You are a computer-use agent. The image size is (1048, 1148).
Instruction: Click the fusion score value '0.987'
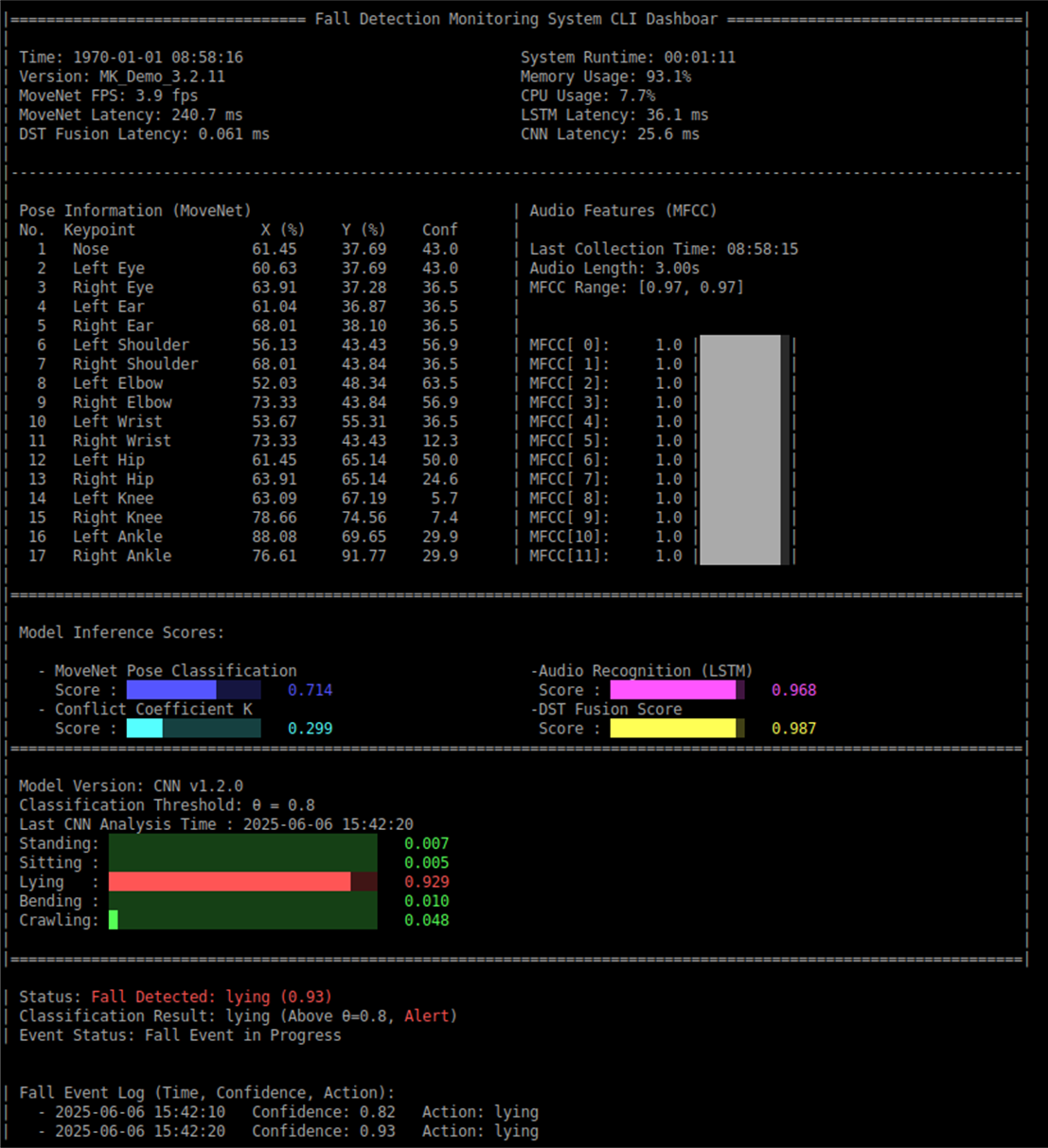click(794, 728)
